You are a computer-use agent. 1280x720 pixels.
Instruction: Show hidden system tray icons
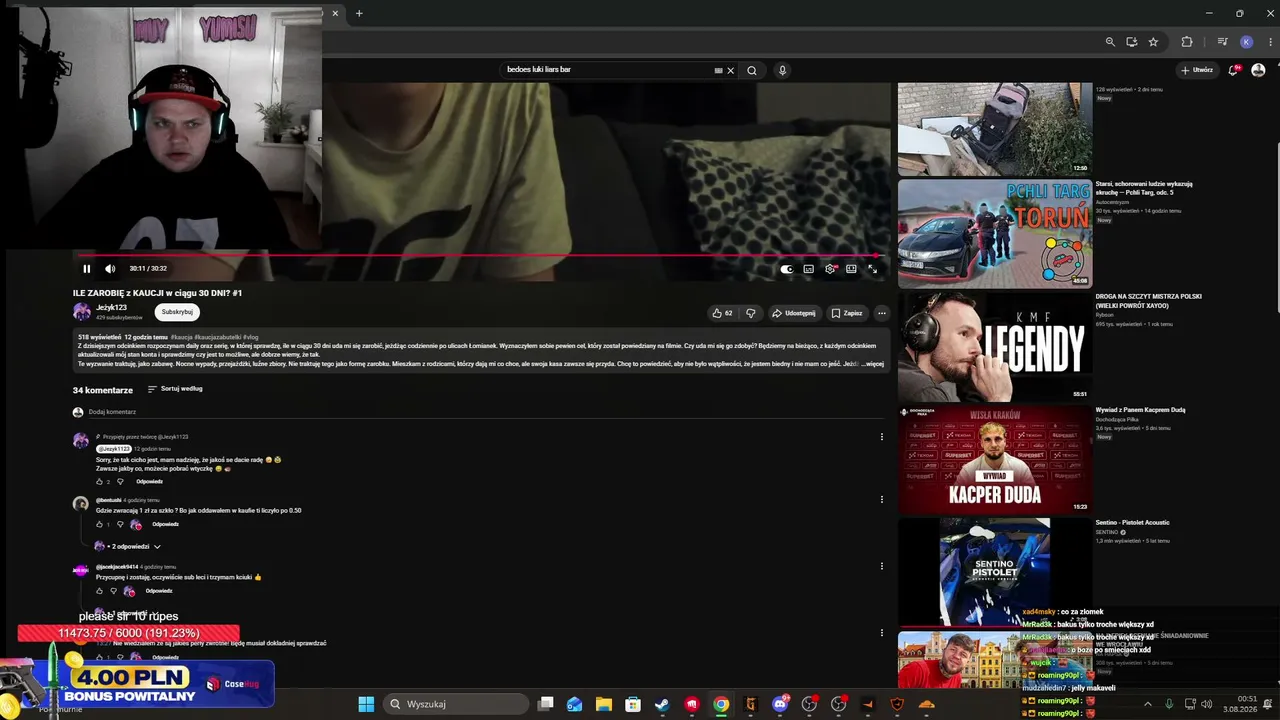coord(1147,704)
